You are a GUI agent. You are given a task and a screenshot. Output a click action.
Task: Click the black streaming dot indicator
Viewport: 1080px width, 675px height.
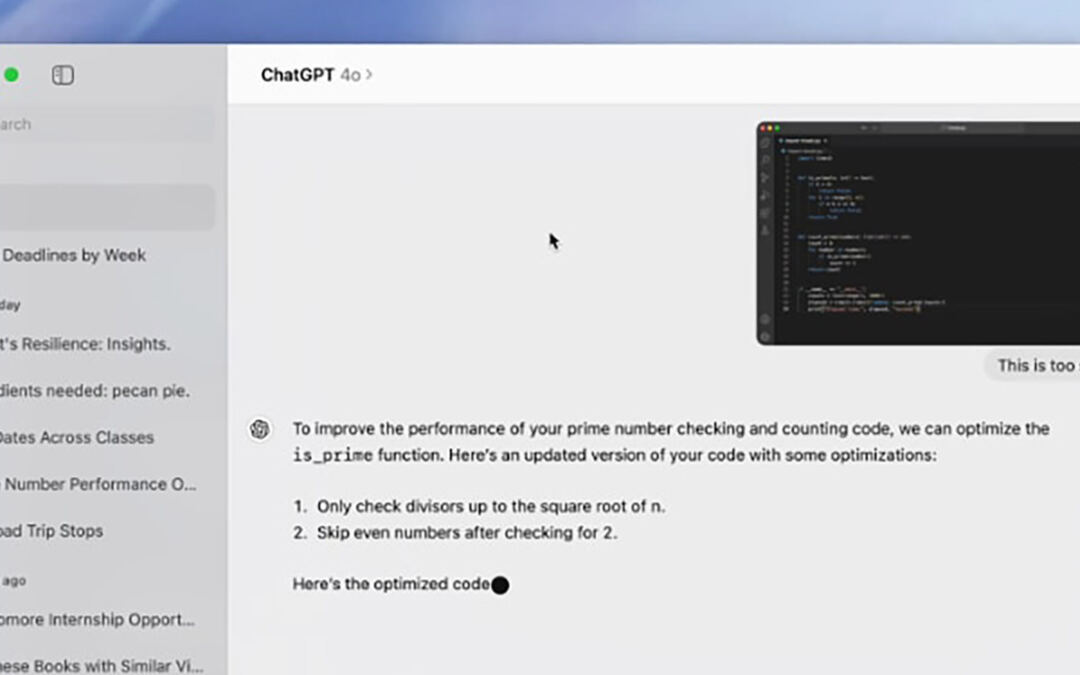point(500,585)
